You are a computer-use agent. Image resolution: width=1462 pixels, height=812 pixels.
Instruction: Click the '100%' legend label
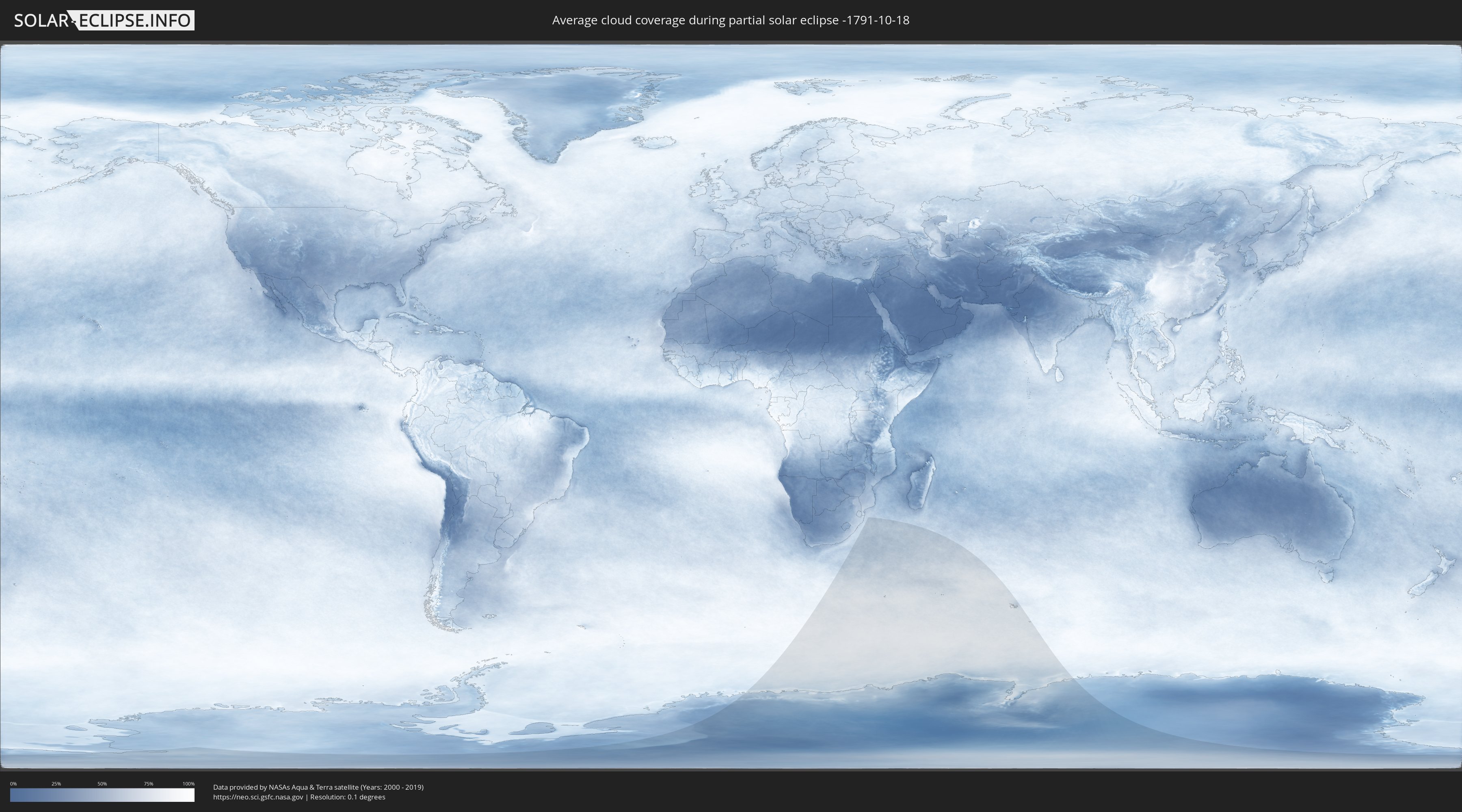[x=188, y=784]
